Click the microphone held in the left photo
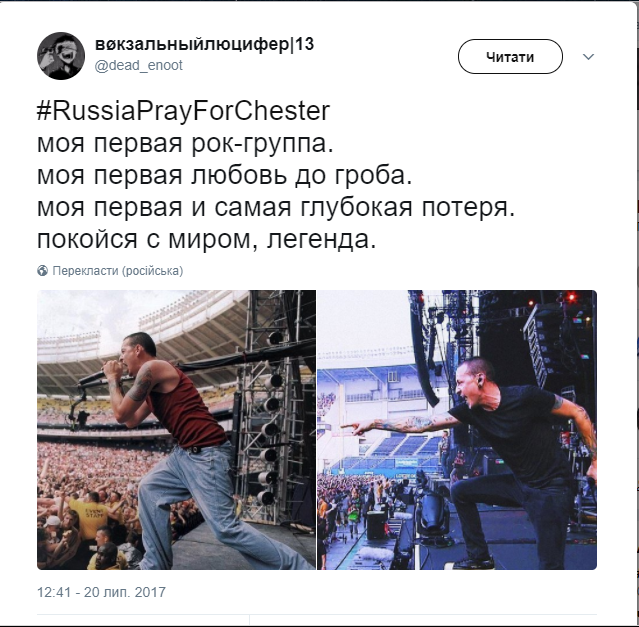The image size is (639, 627). tap(92, 378)
